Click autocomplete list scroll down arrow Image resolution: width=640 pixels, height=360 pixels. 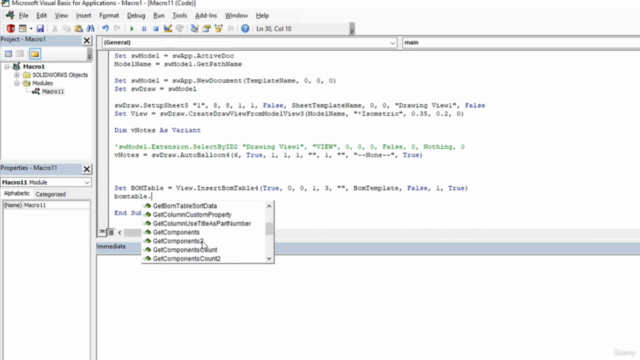click(x=269, y=258)
